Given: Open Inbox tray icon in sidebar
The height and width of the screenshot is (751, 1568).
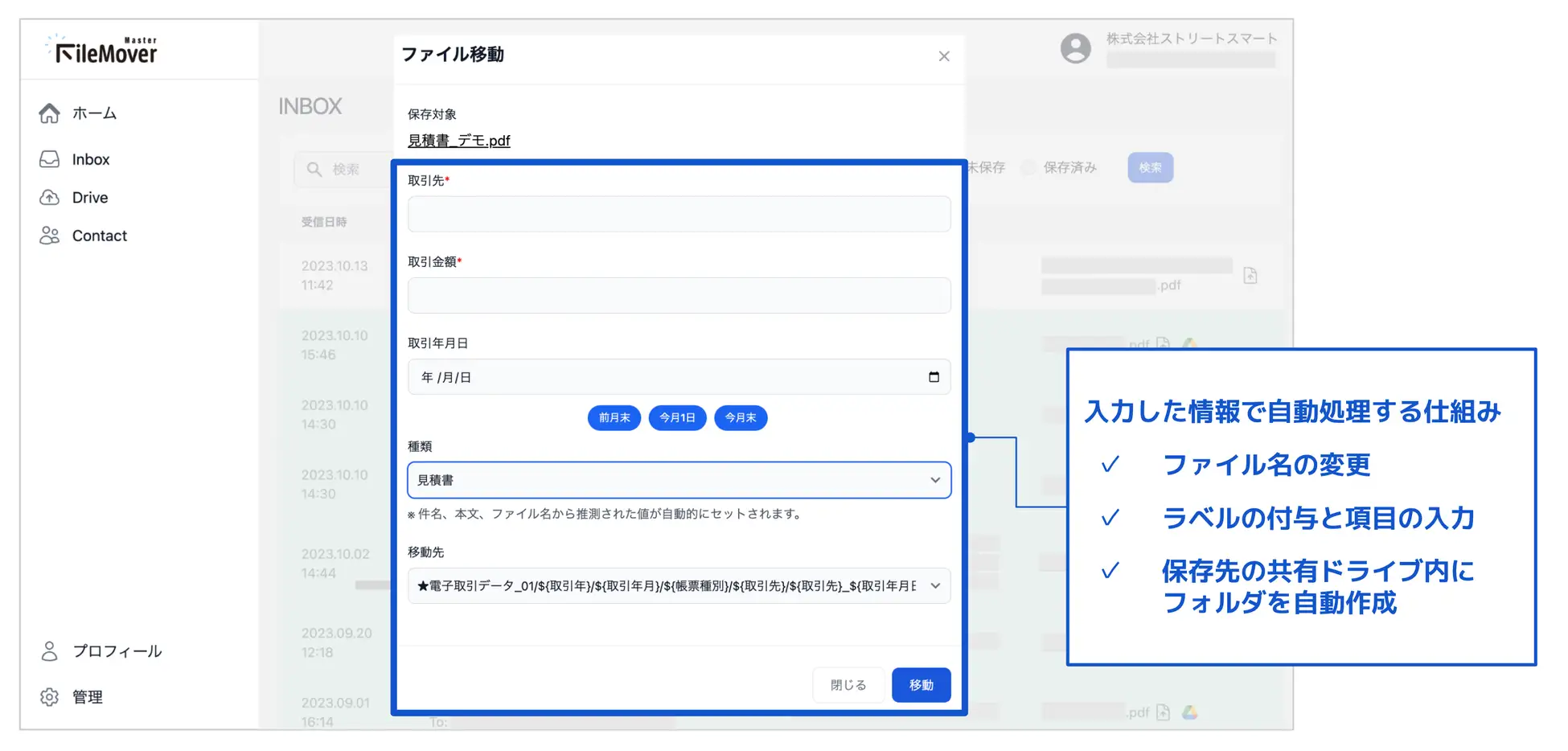Looking at the screenshot, I should (x=49, y=159).
